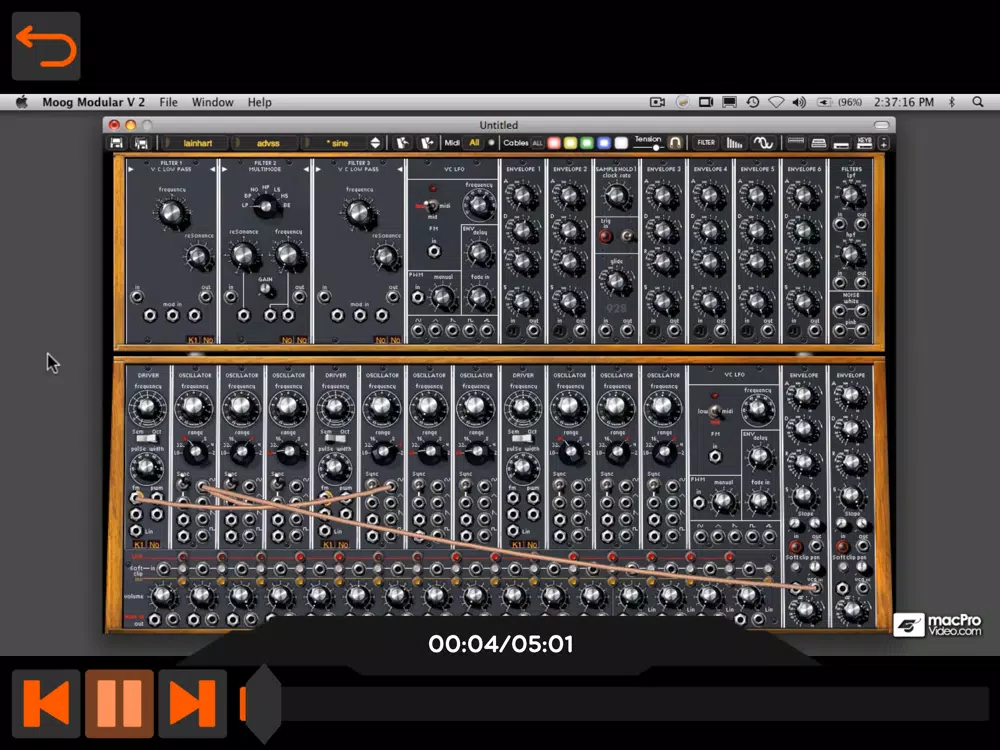Click the volume icon in menu bar
1000x750 pixels.
point(798,102)
